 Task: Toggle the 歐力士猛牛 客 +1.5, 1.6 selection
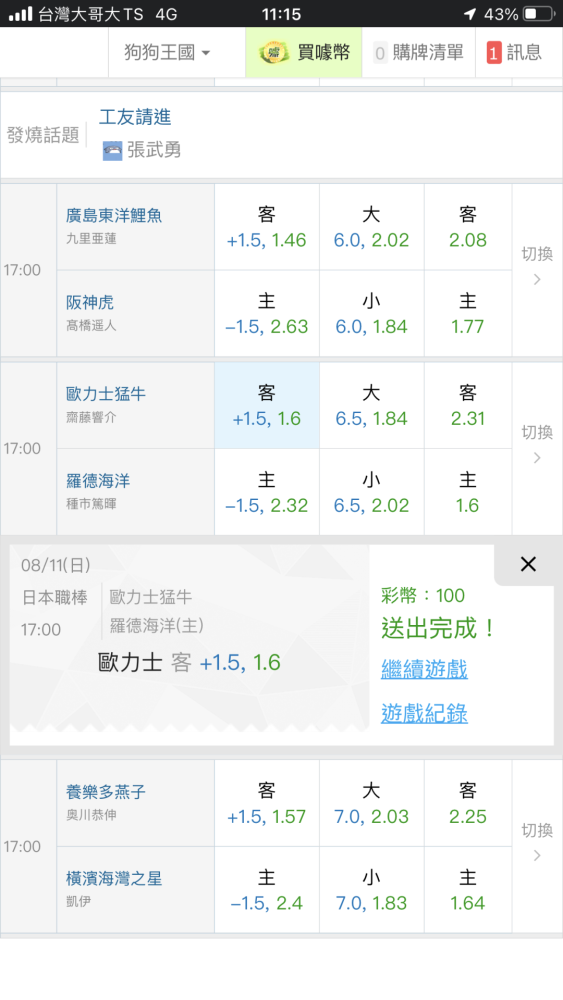(x=267, y=406)
